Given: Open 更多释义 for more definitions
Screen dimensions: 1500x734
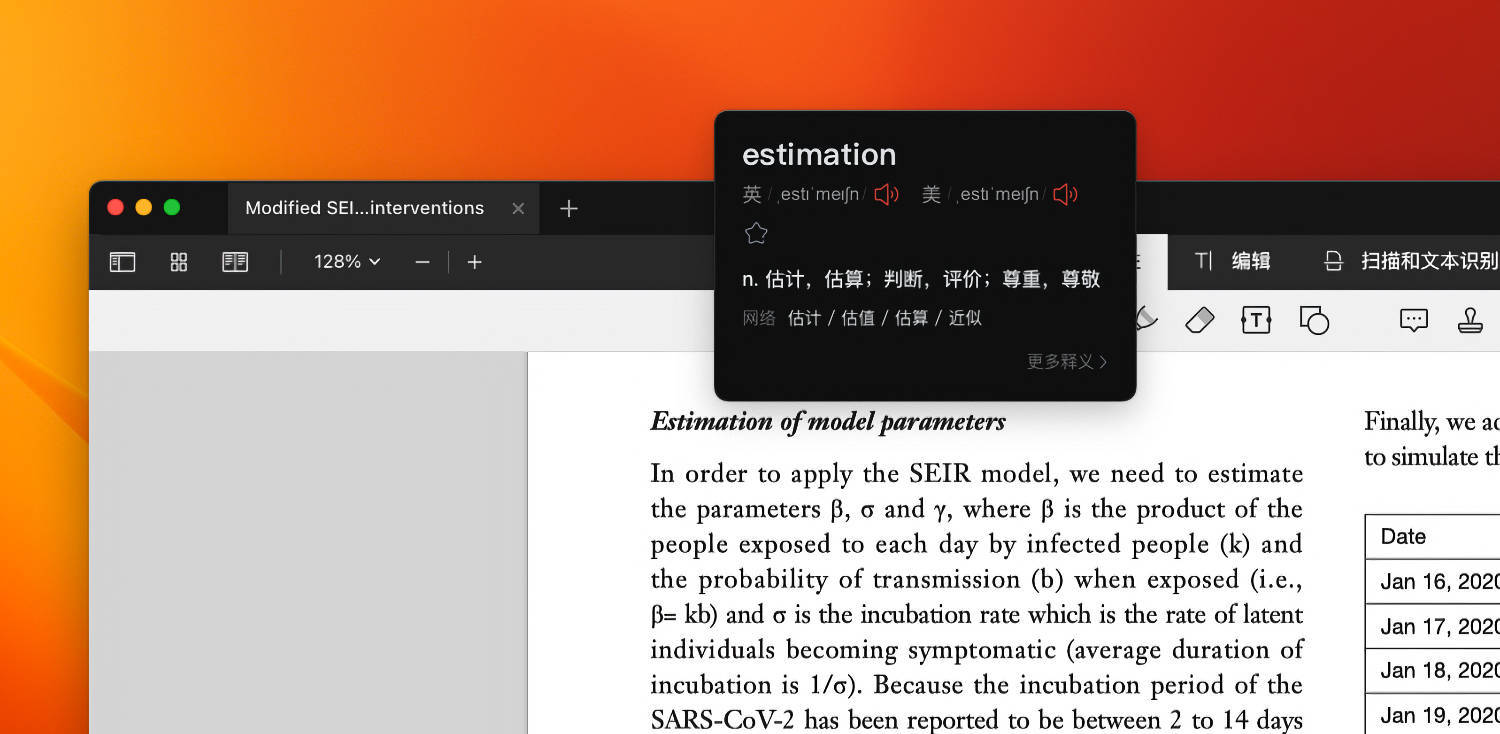Looking at the screenshot, I should (1067, 361).
